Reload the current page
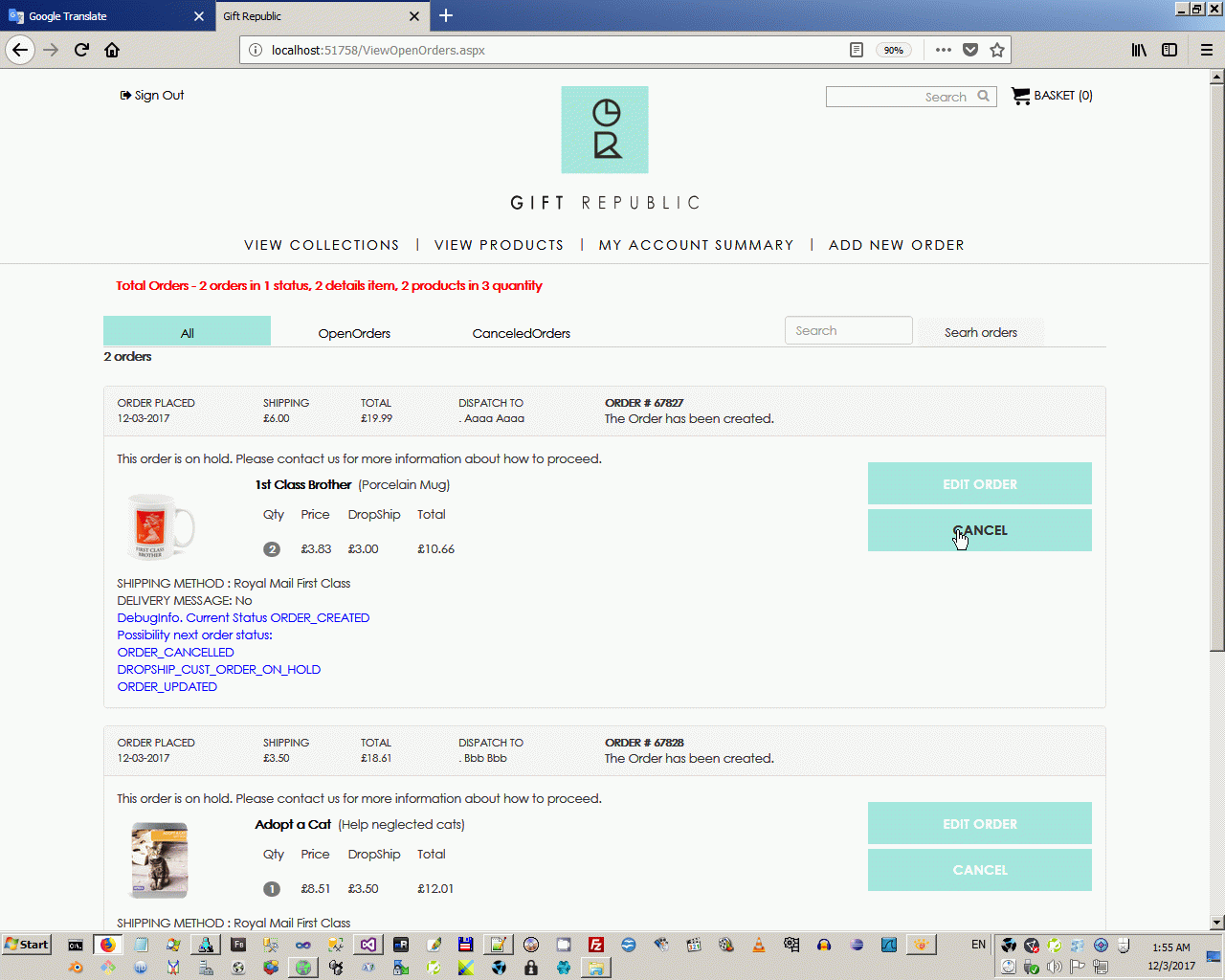1225x980 pixels. click(x=81, y=50)
